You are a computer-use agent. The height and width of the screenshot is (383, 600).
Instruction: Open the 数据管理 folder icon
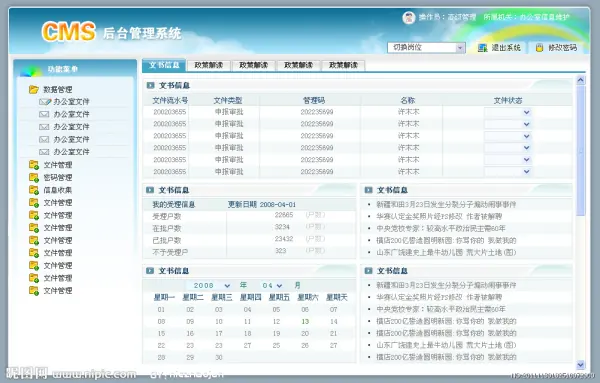[x=34, y=90]
